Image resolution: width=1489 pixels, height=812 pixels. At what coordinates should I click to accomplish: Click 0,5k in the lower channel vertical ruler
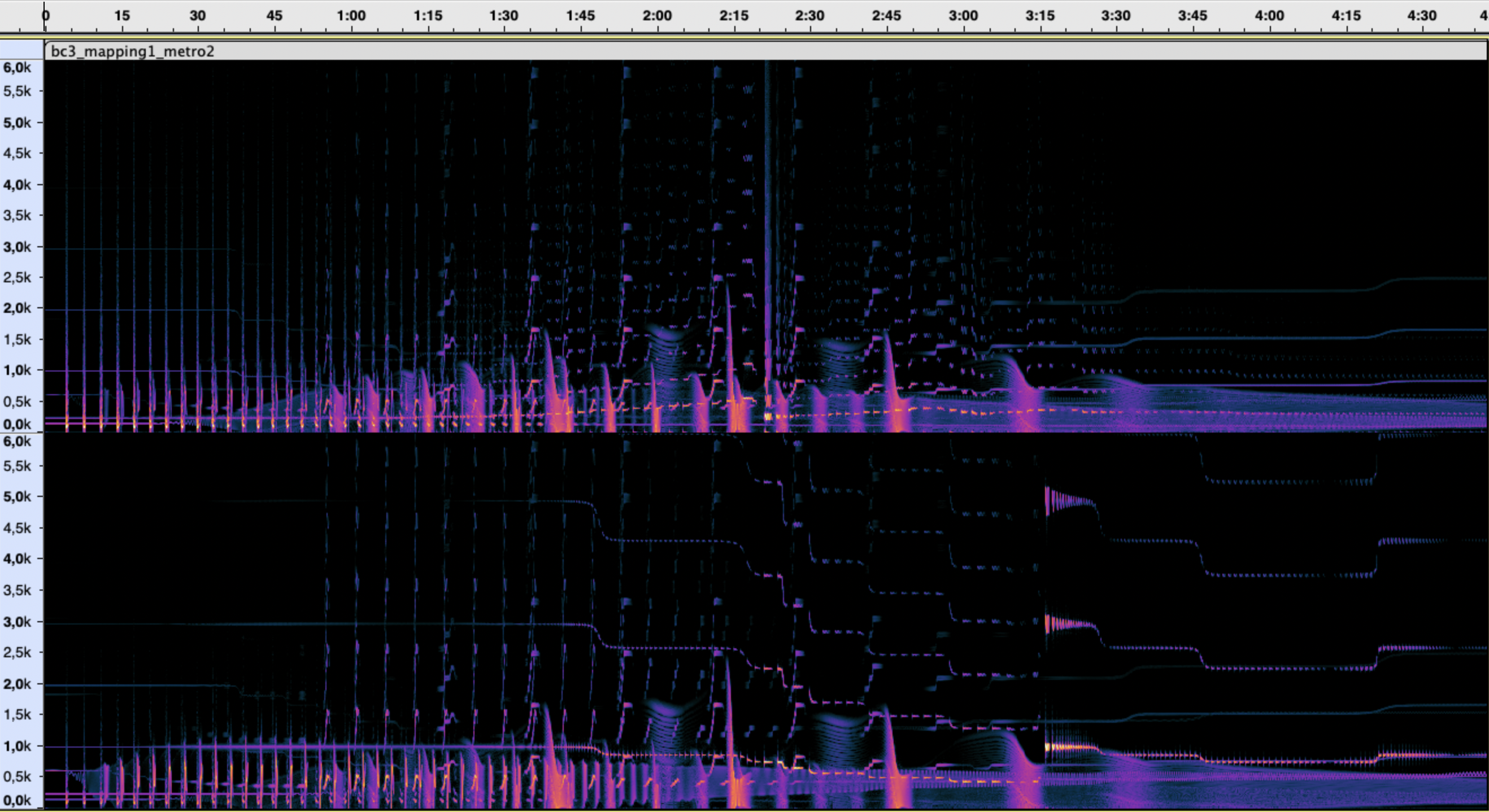[18, 776]
